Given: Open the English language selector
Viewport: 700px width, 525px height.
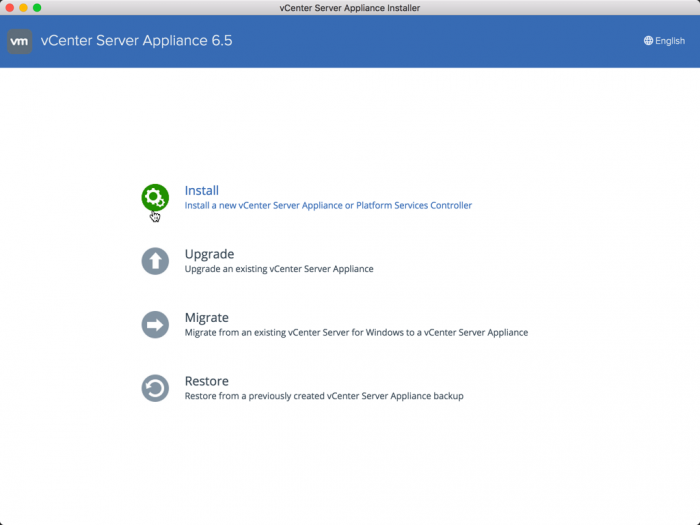Looking at the screenshot, I should (x=664, y=41).
